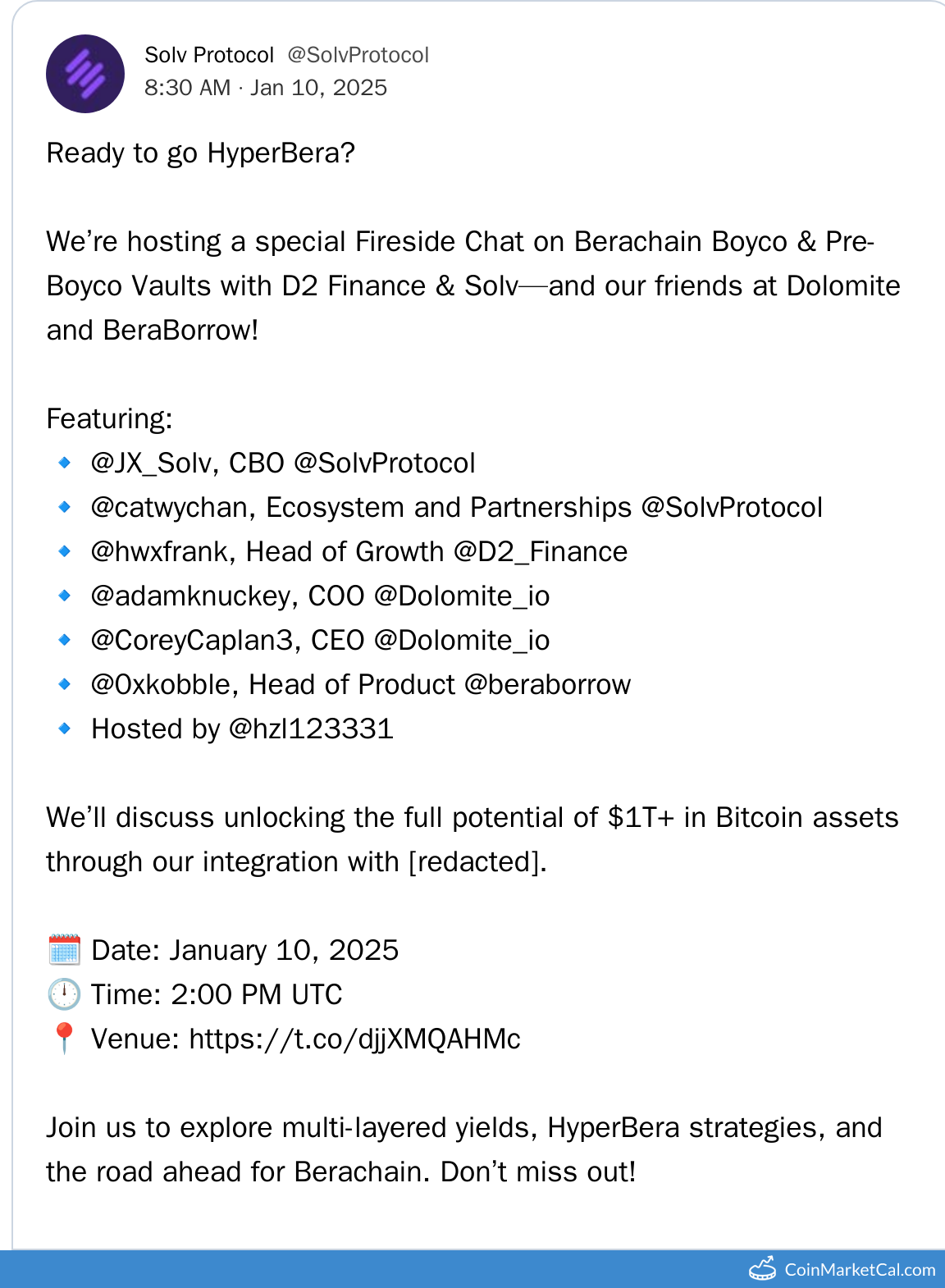Open the t.co/djjXMQAHMc venue link
945x1288 pixels.
(354, 1039)
